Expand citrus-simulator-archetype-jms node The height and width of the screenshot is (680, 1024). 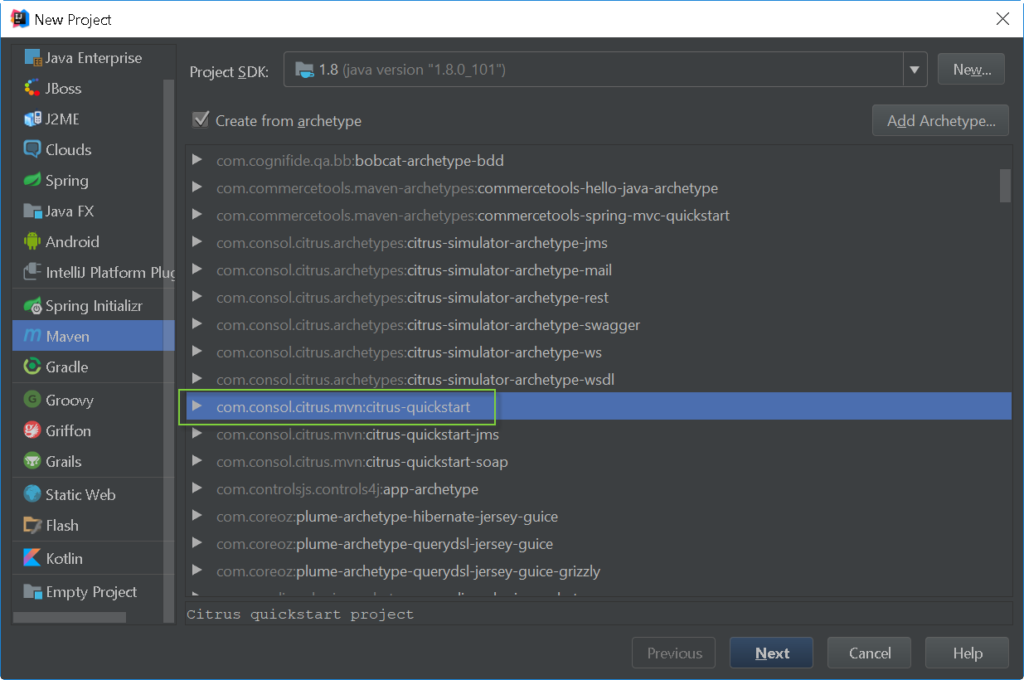[197, 242]
